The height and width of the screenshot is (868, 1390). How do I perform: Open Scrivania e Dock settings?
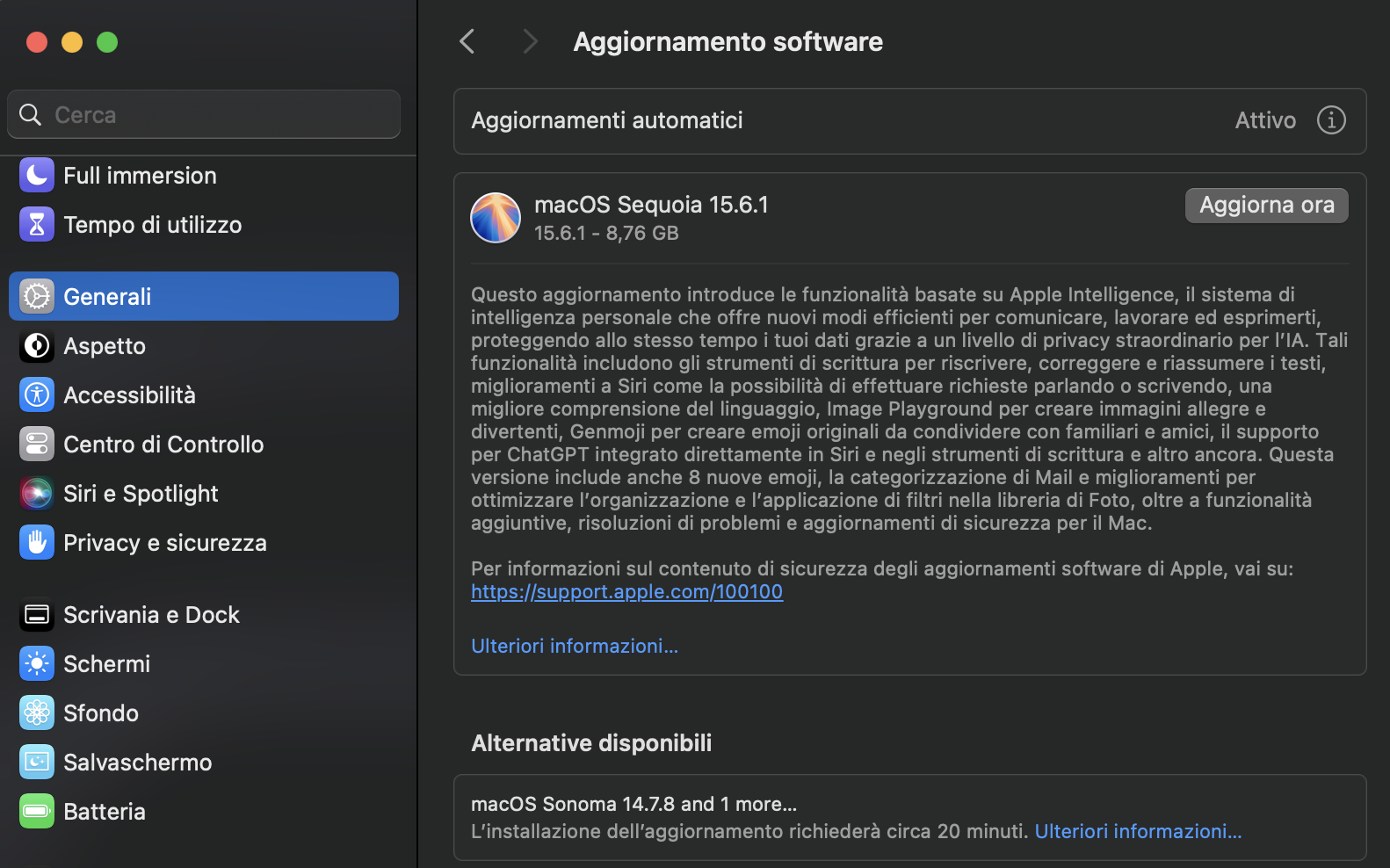[204, 615]
